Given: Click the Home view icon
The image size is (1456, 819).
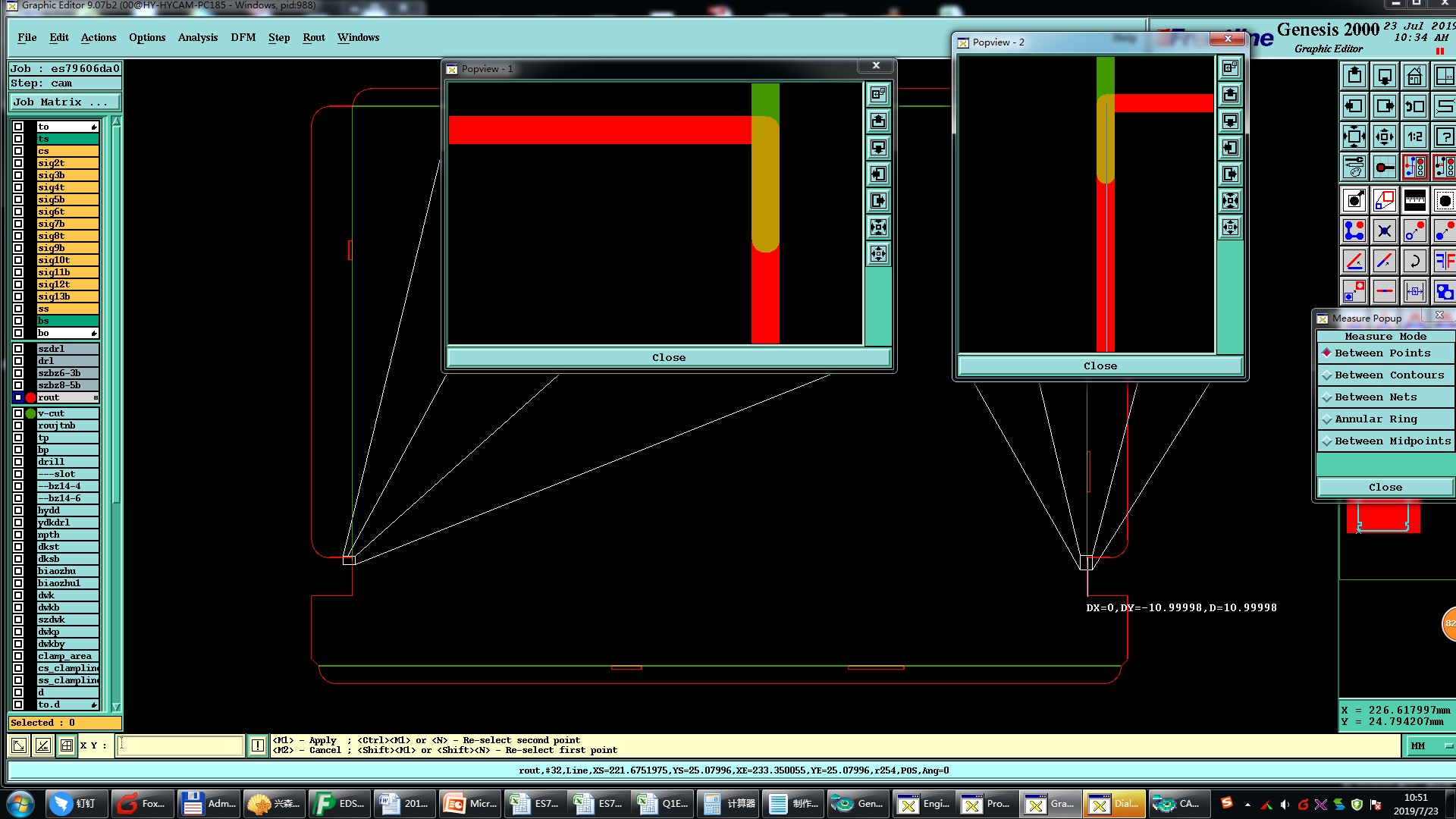Looking at the screenshot, I should click(x=1414, y=76).
